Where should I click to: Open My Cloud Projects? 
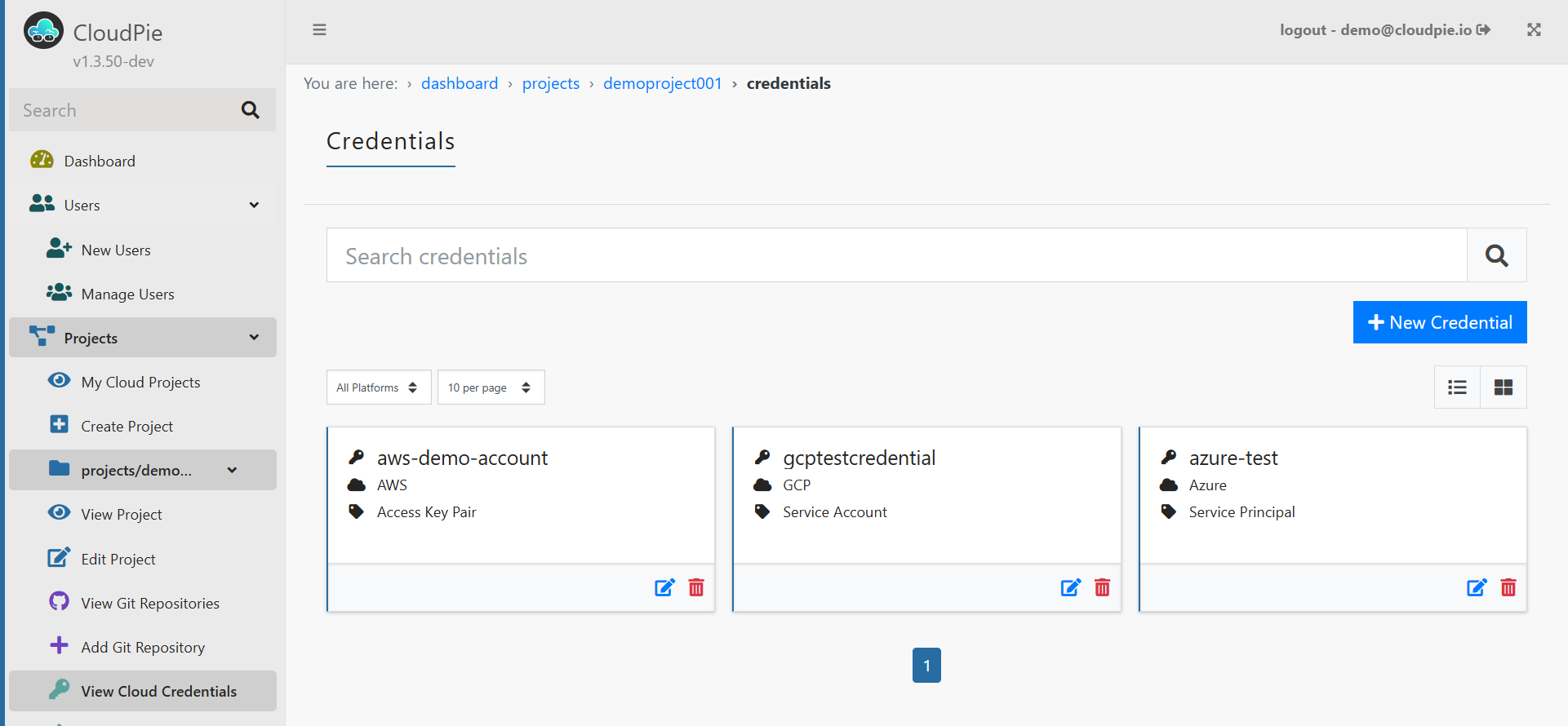coord(143,382)
